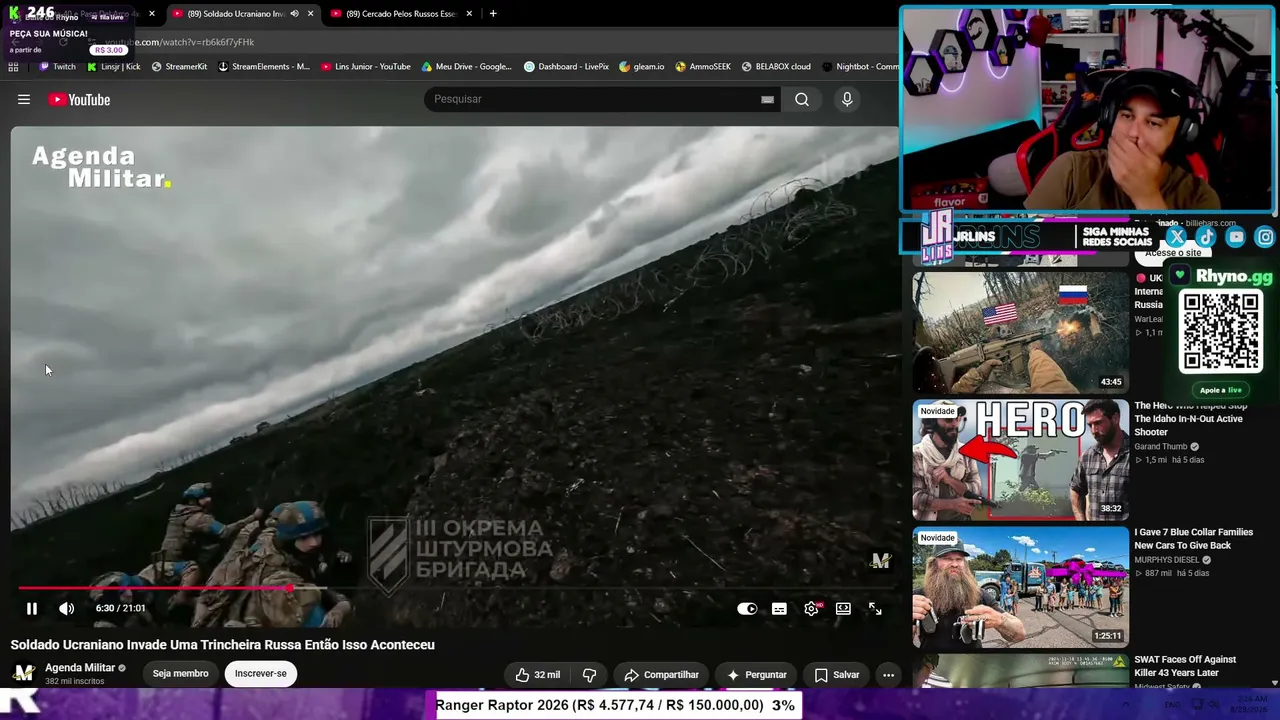Dislike the video
Screen dimensions: 1280x720
point(590,675)
